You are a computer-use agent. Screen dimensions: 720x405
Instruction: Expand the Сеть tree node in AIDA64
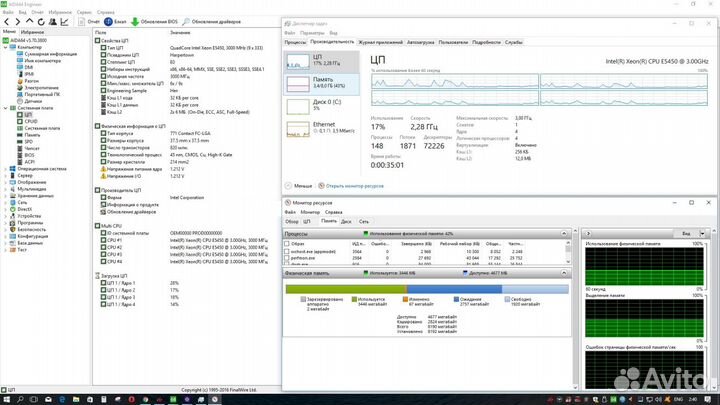point(6,202)
